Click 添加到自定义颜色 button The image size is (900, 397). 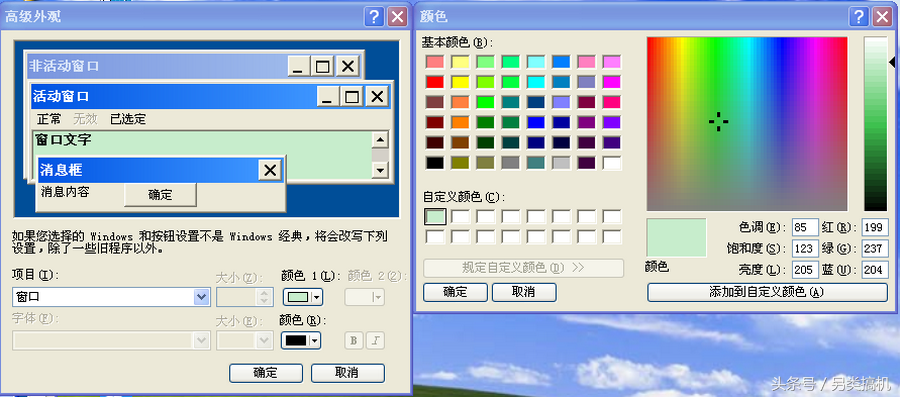coord(767,292)
